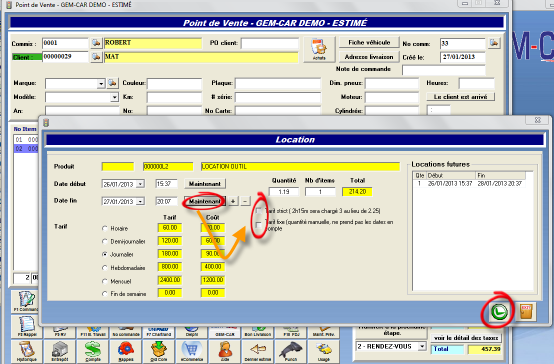Select the Journalier tarif option

click(x=105, y=254)
